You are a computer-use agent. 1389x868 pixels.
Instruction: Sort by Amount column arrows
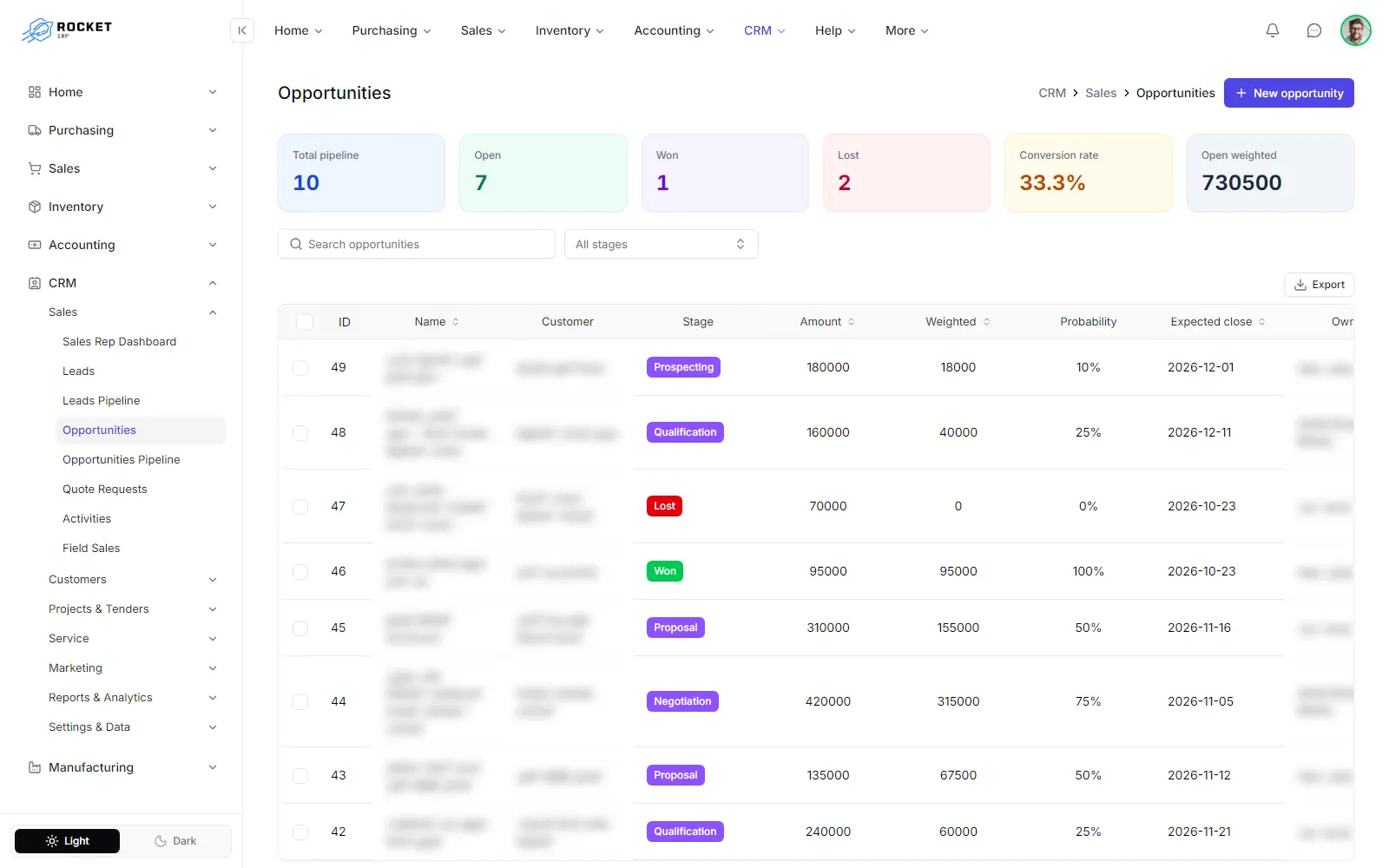click(x=851, y=322)
